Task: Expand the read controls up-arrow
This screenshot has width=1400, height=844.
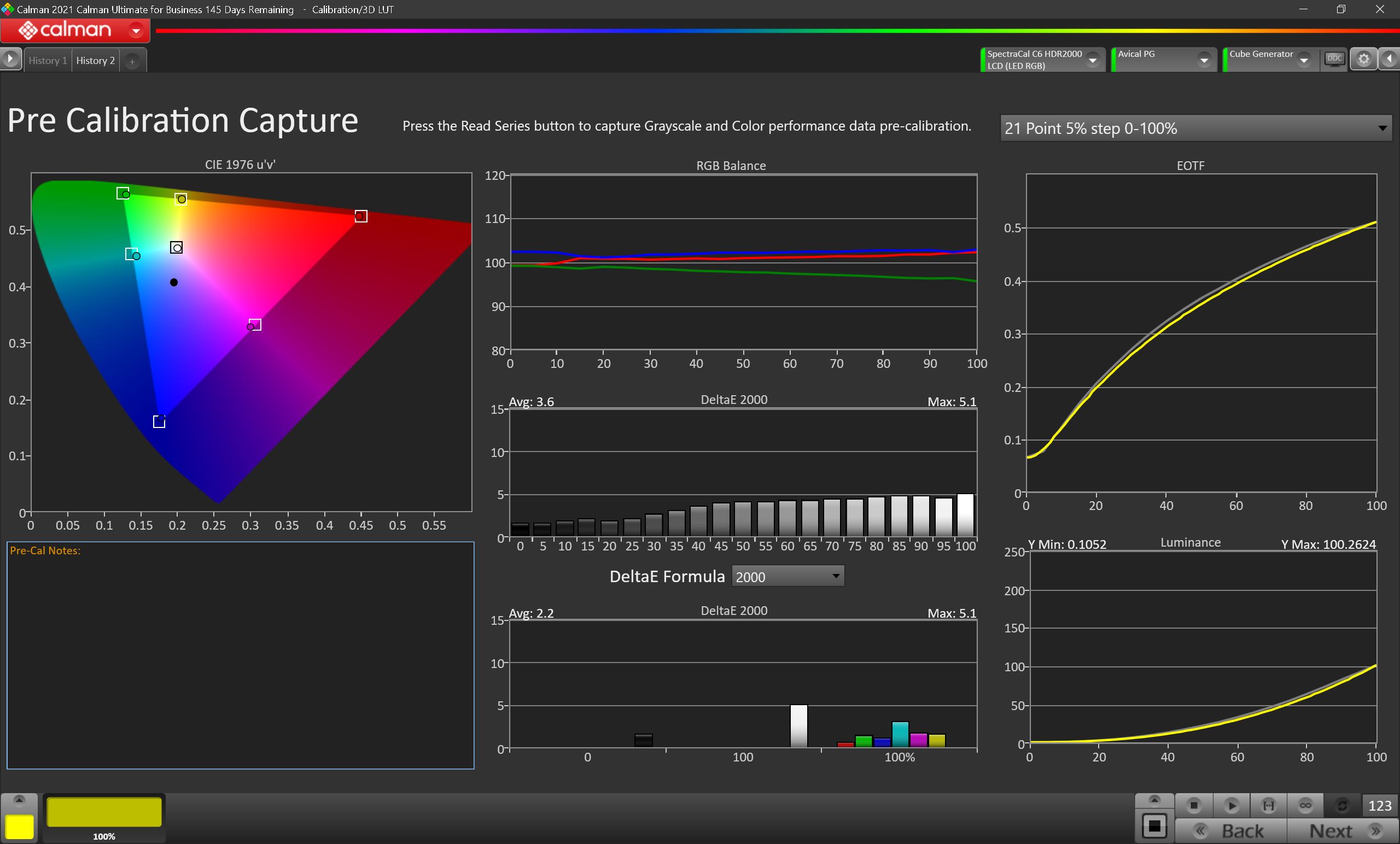Action: coord(1154,800)
